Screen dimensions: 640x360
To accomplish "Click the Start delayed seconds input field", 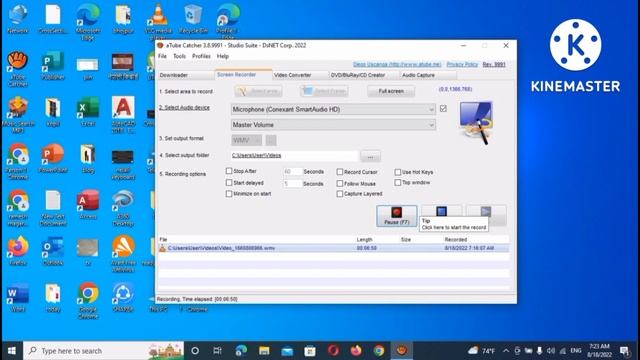I will click(293, 184).
